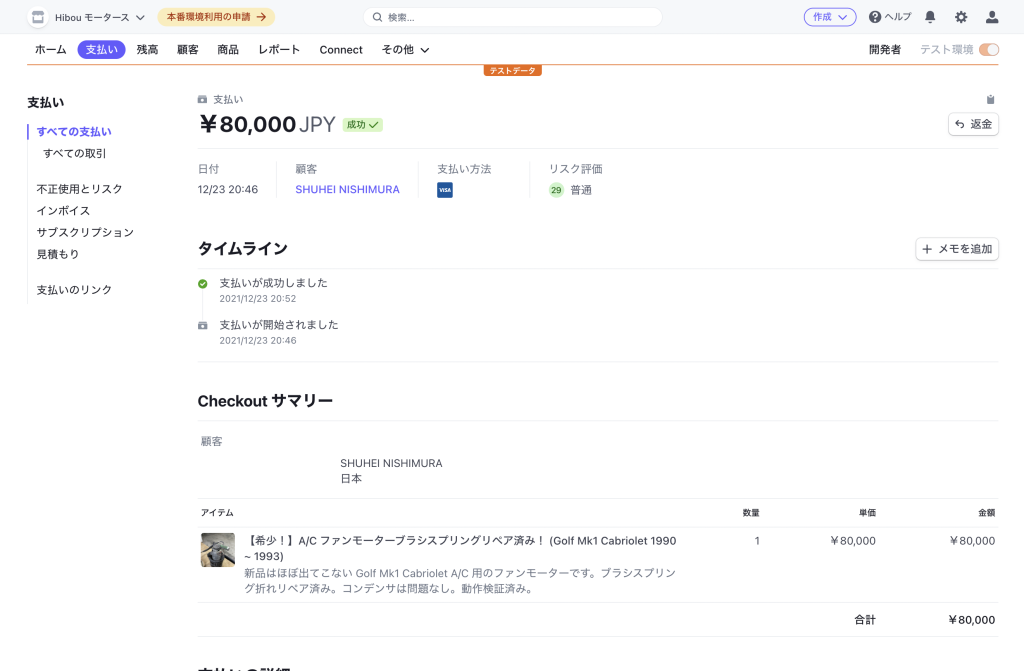Click the Hibou store logo icon
This screenshot has width=1024, height=671.
38,17
